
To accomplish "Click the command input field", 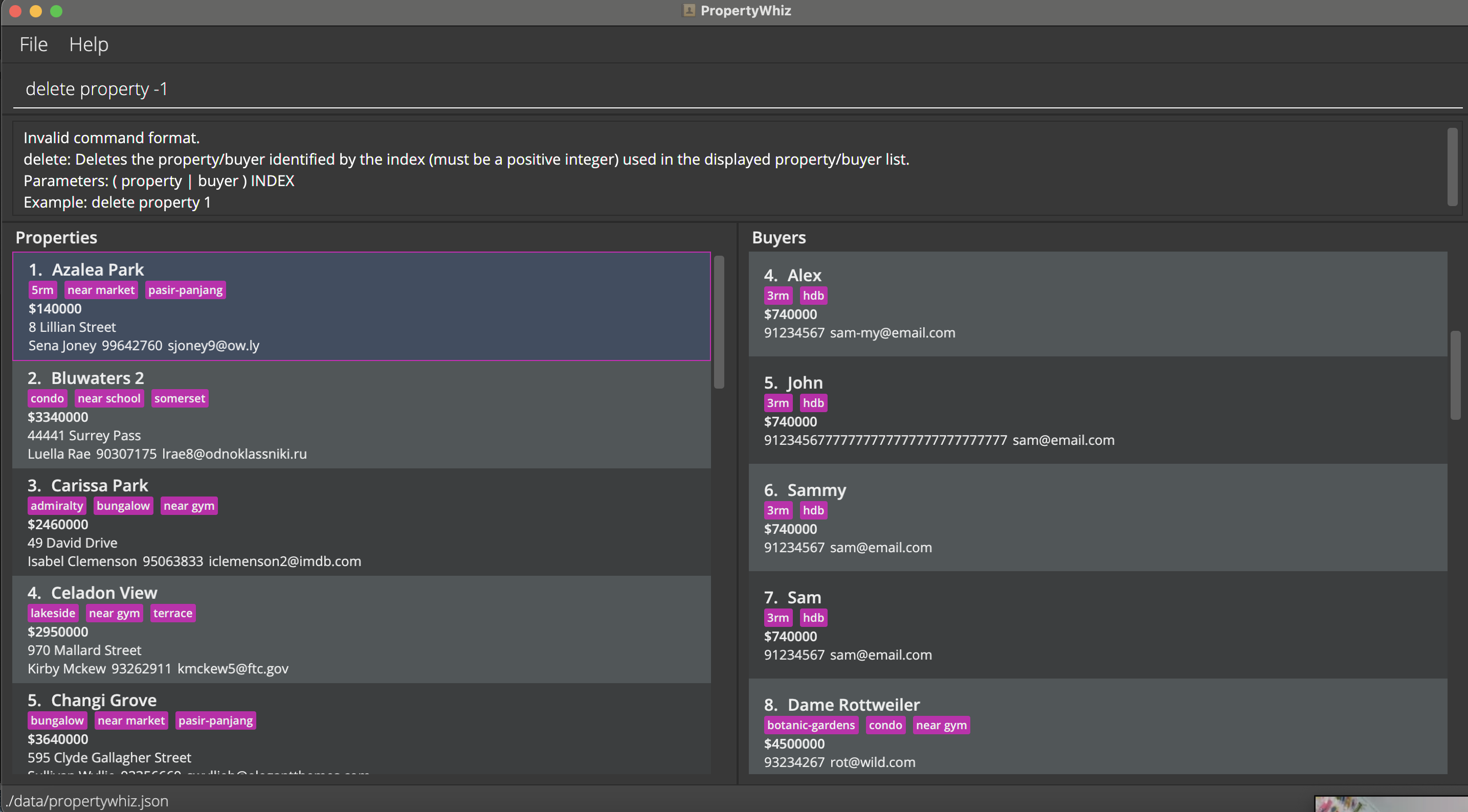I will [735, 89].
